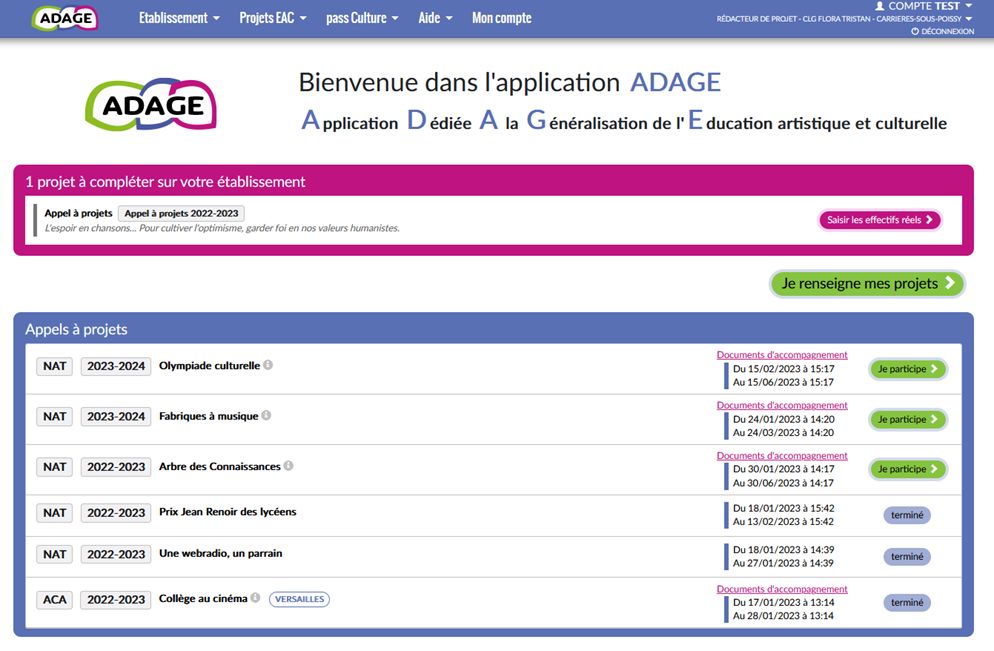Click info icon next to Arbre des Connaissances
The width and height of the screenshot is (994, 651).
pyautogui.click(x=288, y=466)
